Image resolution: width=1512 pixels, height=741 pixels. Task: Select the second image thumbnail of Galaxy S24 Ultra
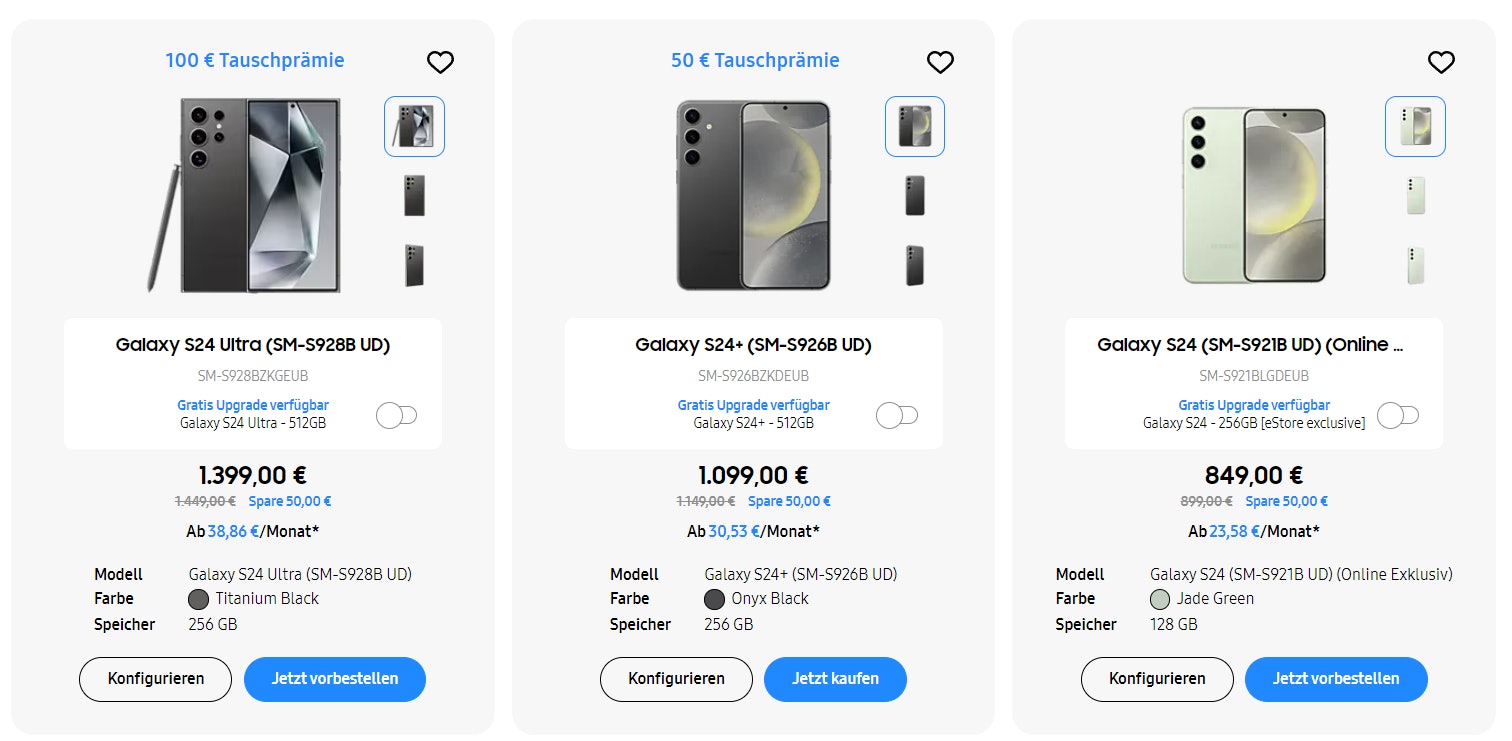pos(414,195)
